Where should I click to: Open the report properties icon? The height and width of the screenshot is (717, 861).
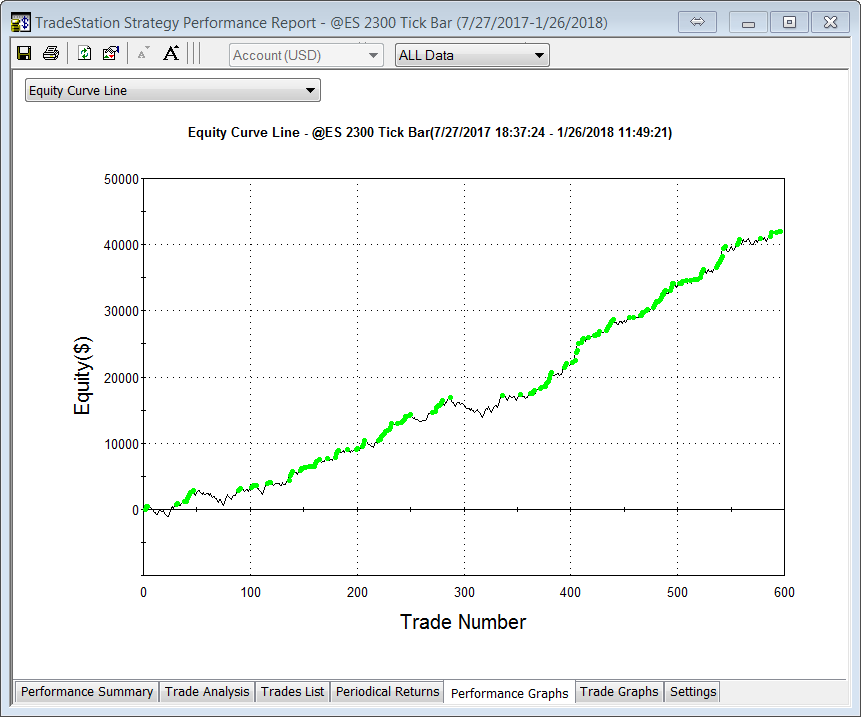click(x=111, y=54)
